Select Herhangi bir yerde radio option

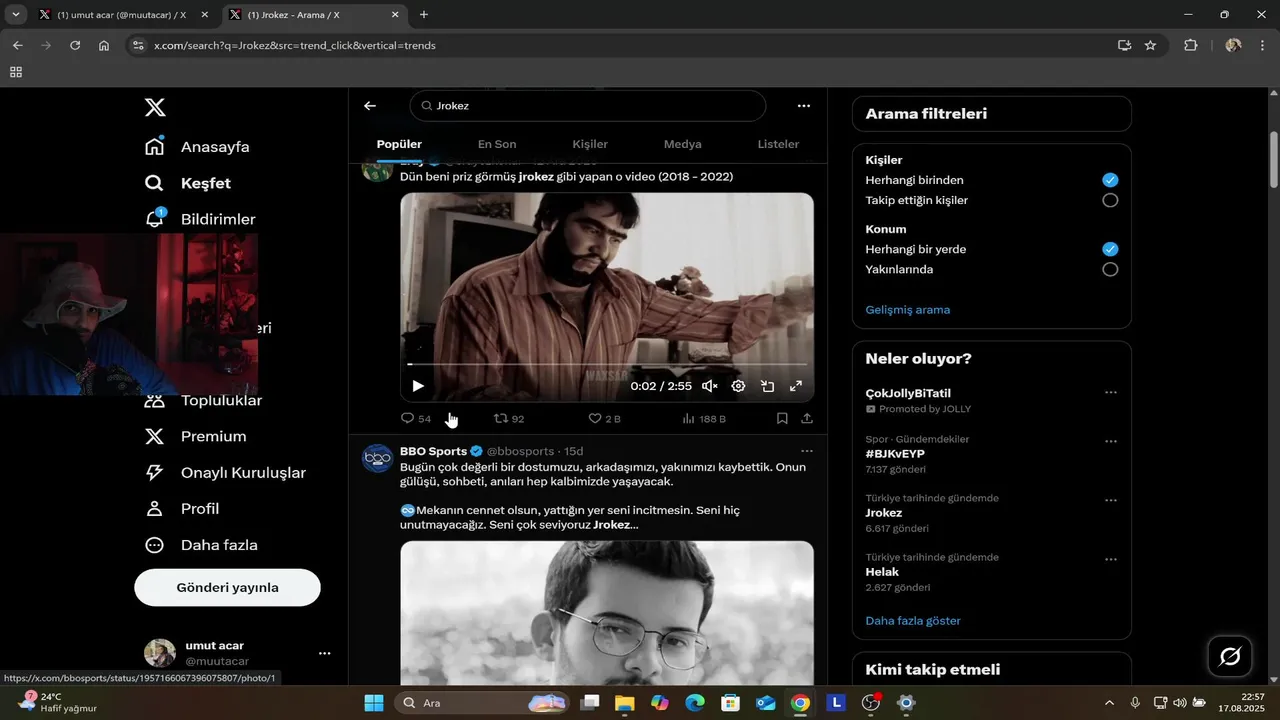point(1110,249)
